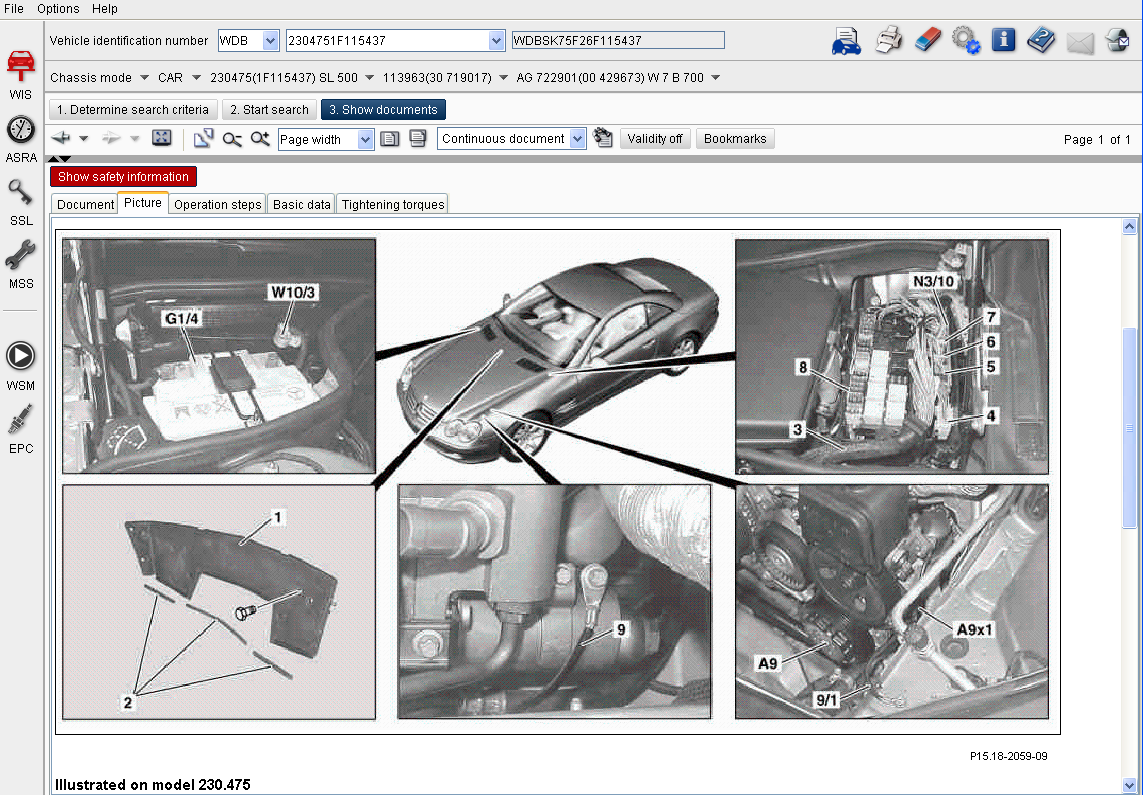The width and height of the screenshot is (1143, 795).
Task: Click 1. Determine search criteria button
Action: tap(133, 109)
